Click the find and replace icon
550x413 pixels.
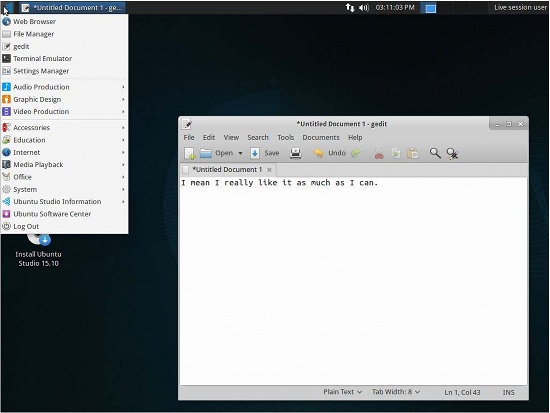click(452, 153)
